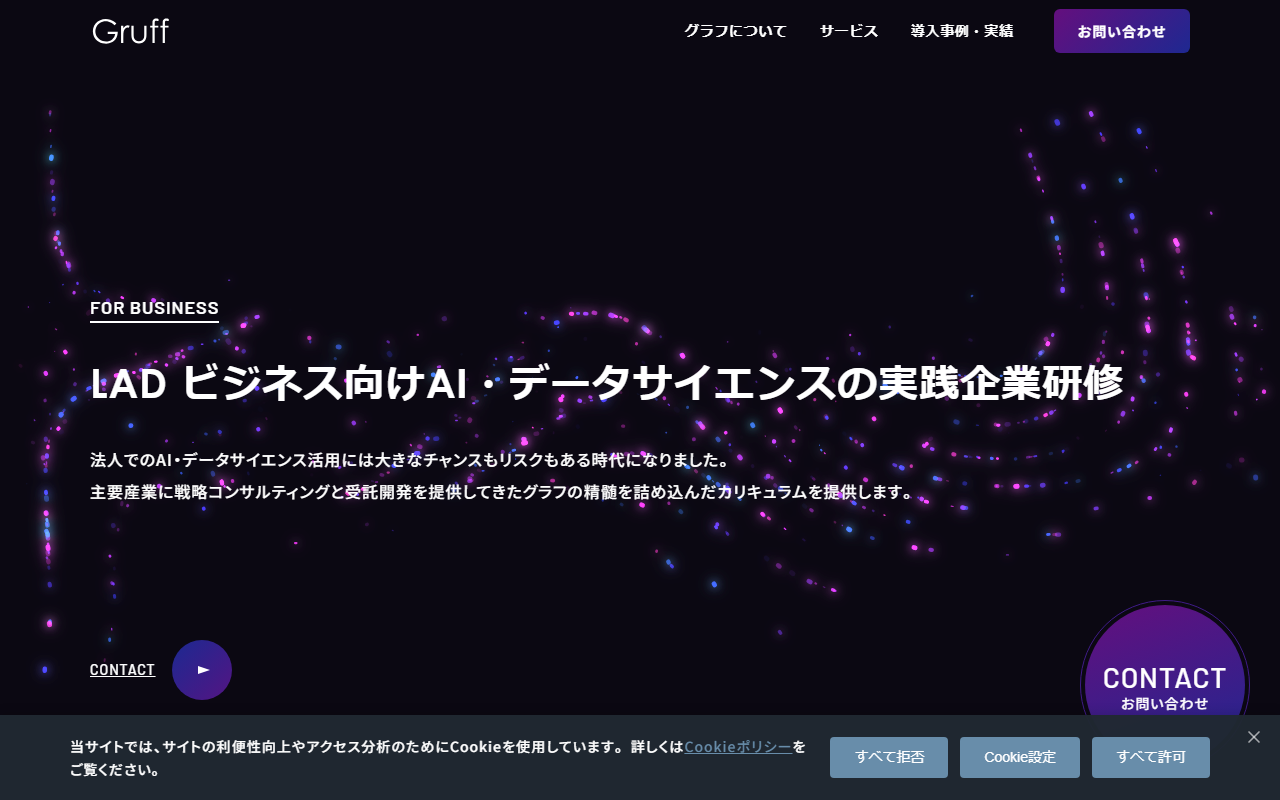This screenshot has width=1280, height=800.
Task: Click the particle animation background in hero
Action: (640, 200)
